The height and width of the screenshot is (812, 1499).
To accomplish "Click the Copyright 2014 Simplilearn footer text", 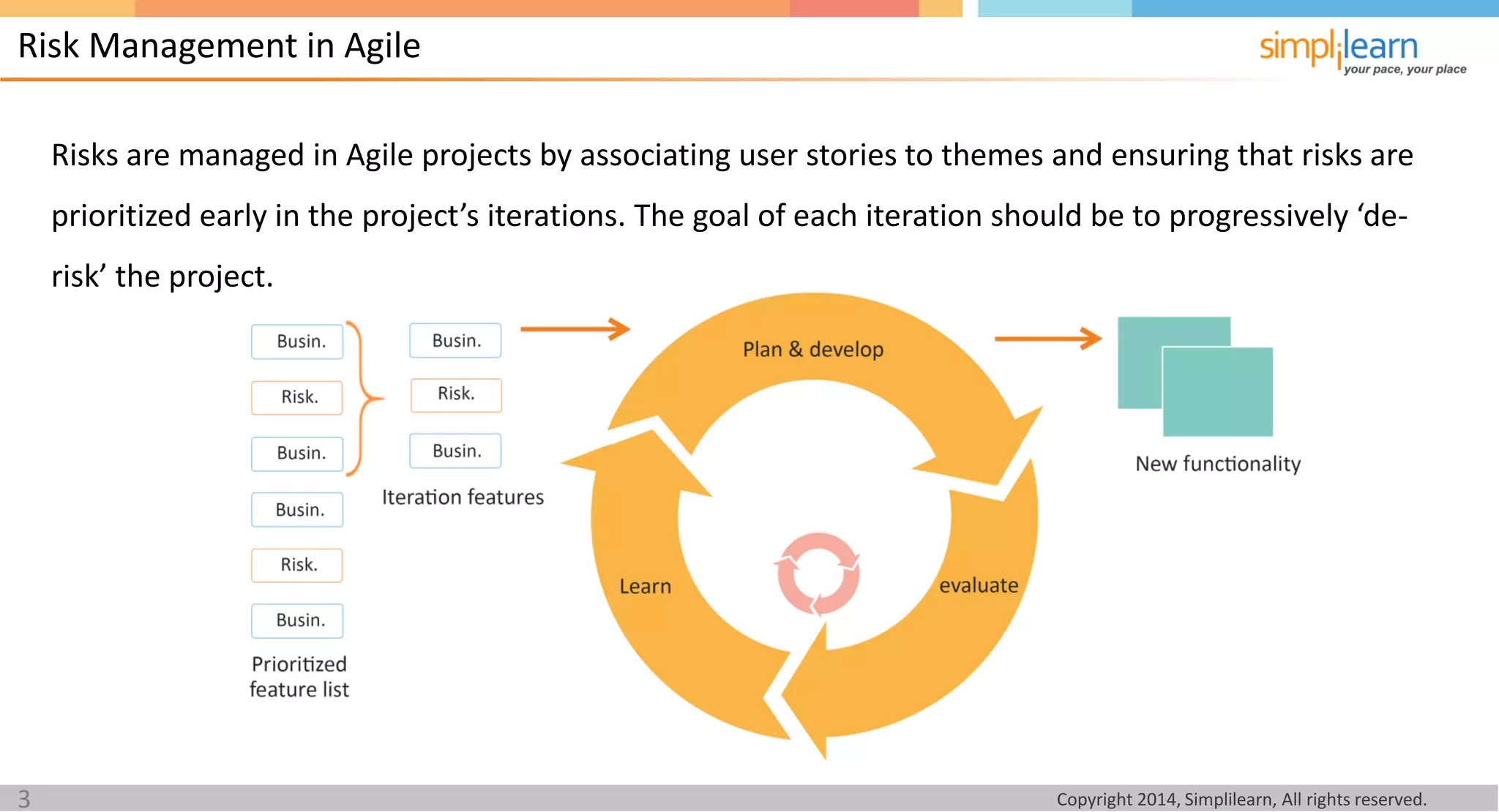I will point(1241,800).
